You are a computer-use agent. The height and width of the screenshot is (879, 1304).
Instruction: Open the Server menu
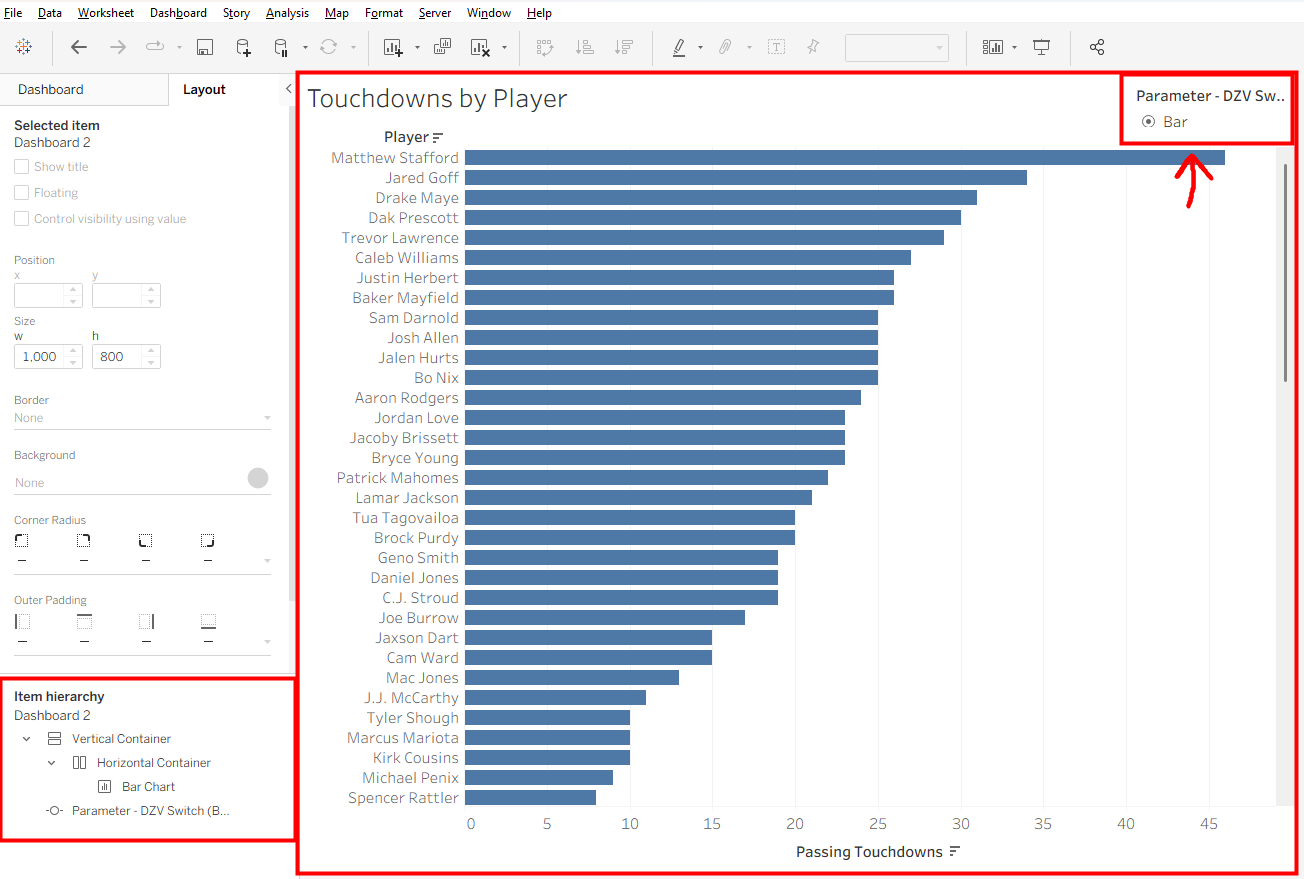(435, 13)
